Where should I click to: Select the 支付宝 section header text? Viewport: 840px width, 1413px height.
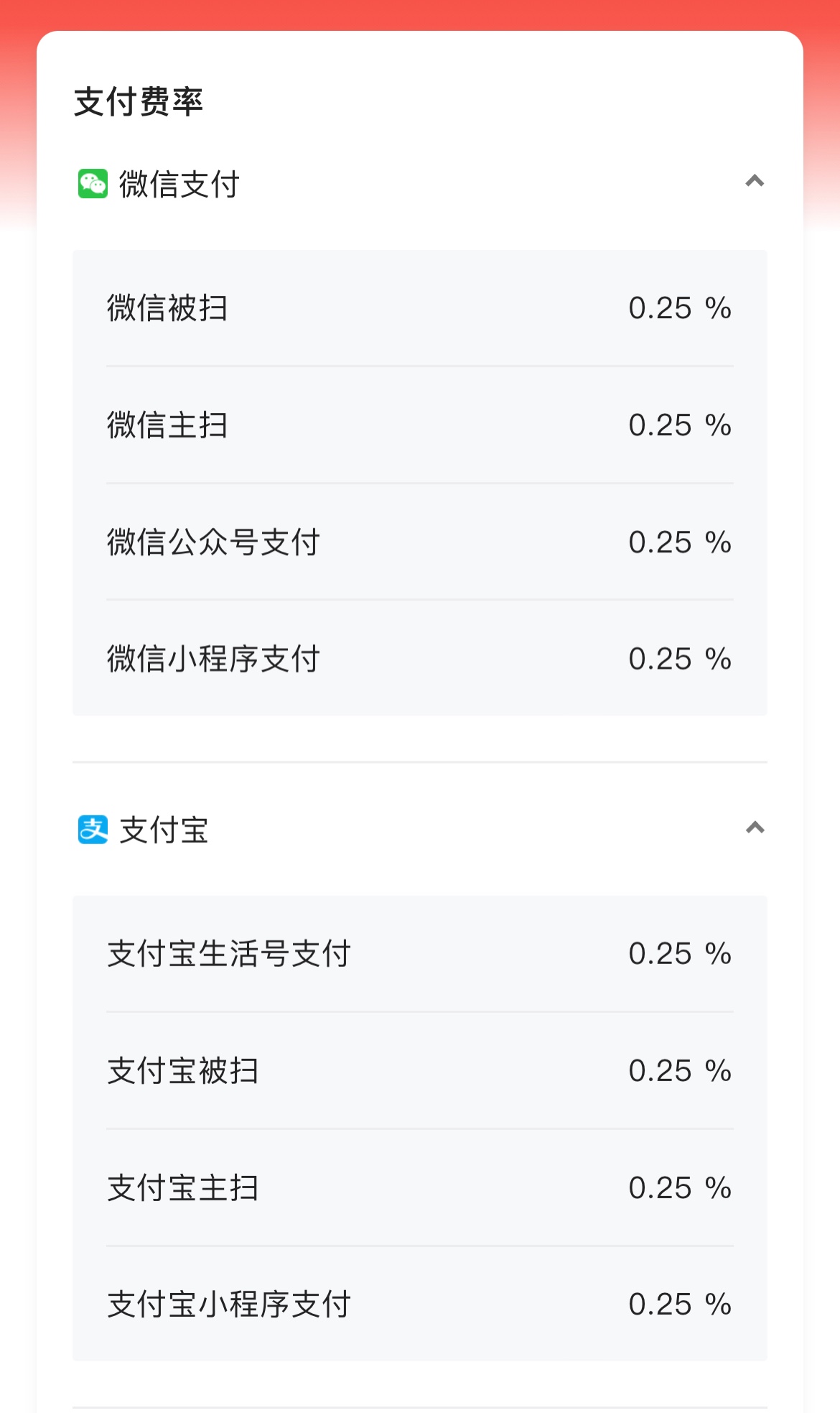tap(164, 830)
